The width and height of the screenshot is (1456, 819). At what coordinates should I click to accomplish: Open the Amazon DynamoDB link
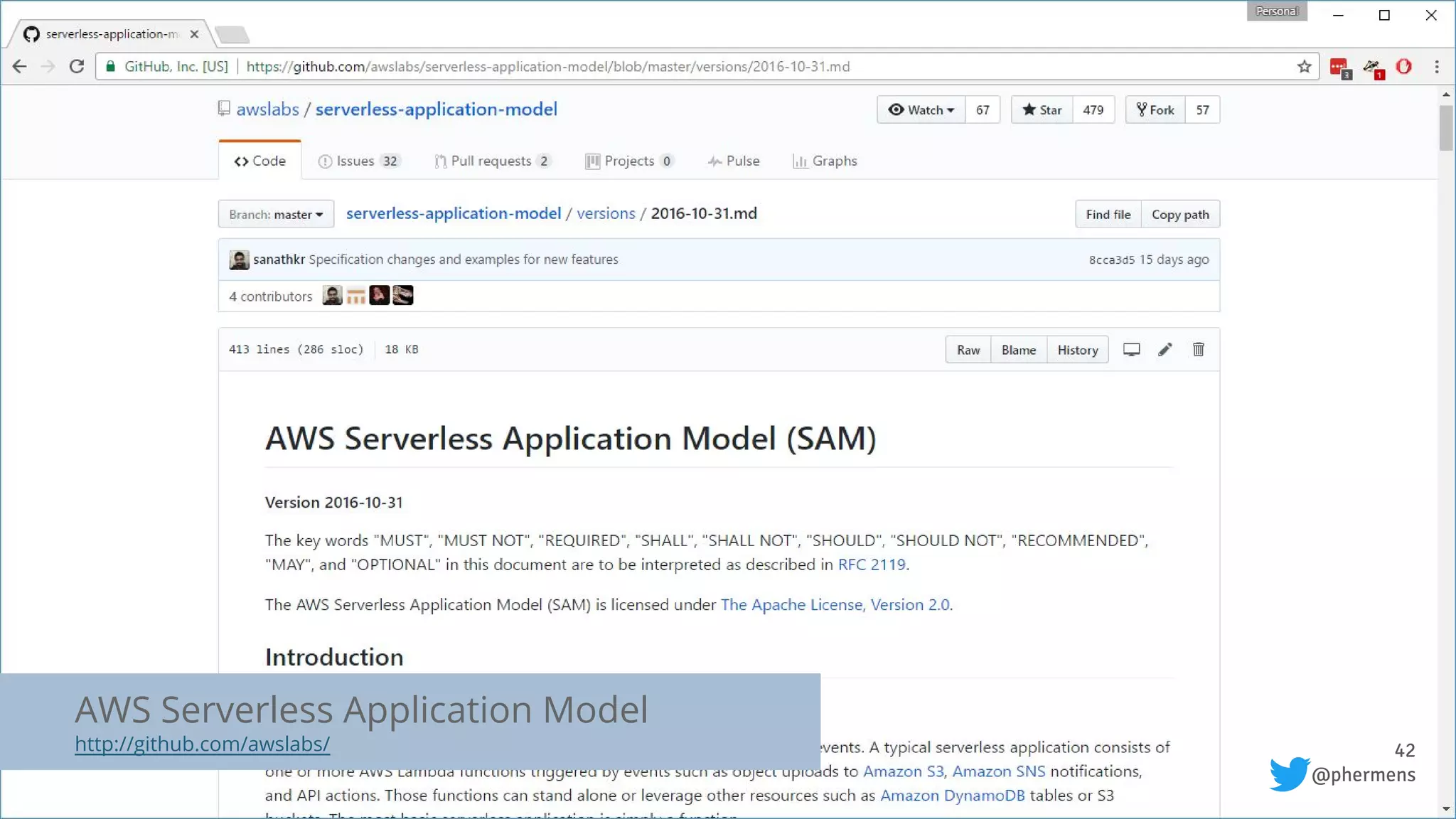(953, 796)
